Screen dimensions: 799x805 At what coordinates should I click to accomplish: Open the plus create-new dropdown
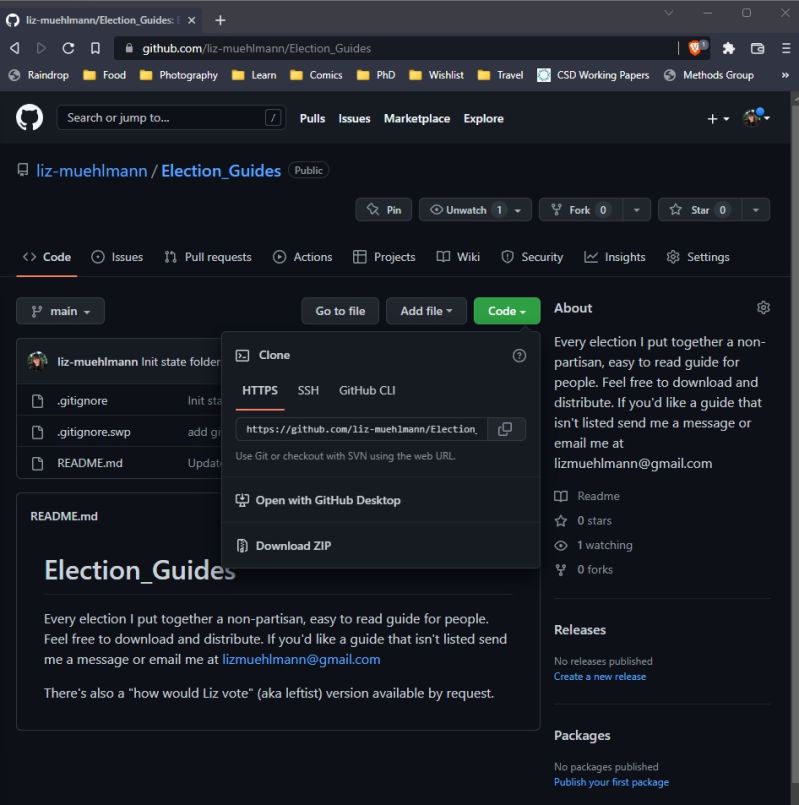click(718, 119)
